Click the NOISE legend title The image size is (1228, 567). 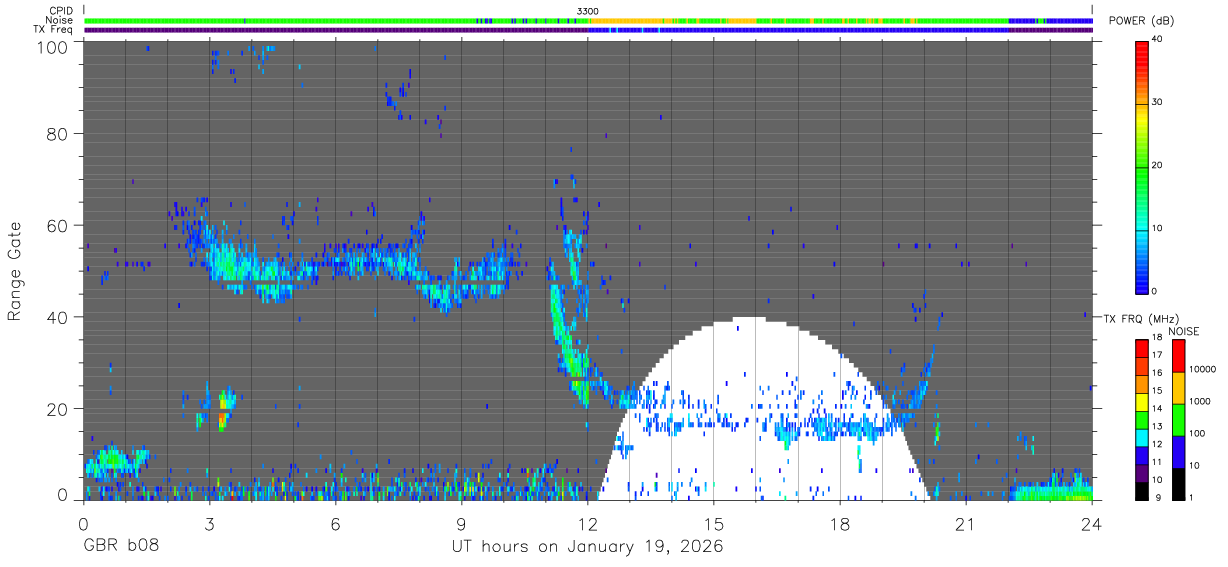point(1185,331)
